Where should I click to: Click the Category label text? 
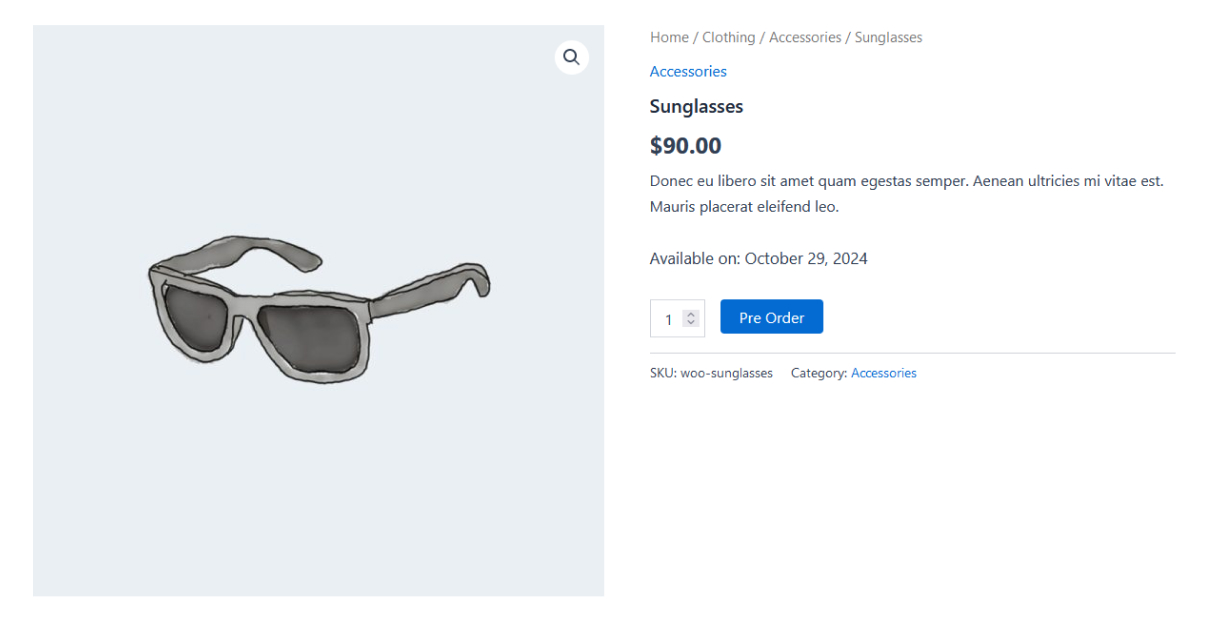tap(818, 373)
